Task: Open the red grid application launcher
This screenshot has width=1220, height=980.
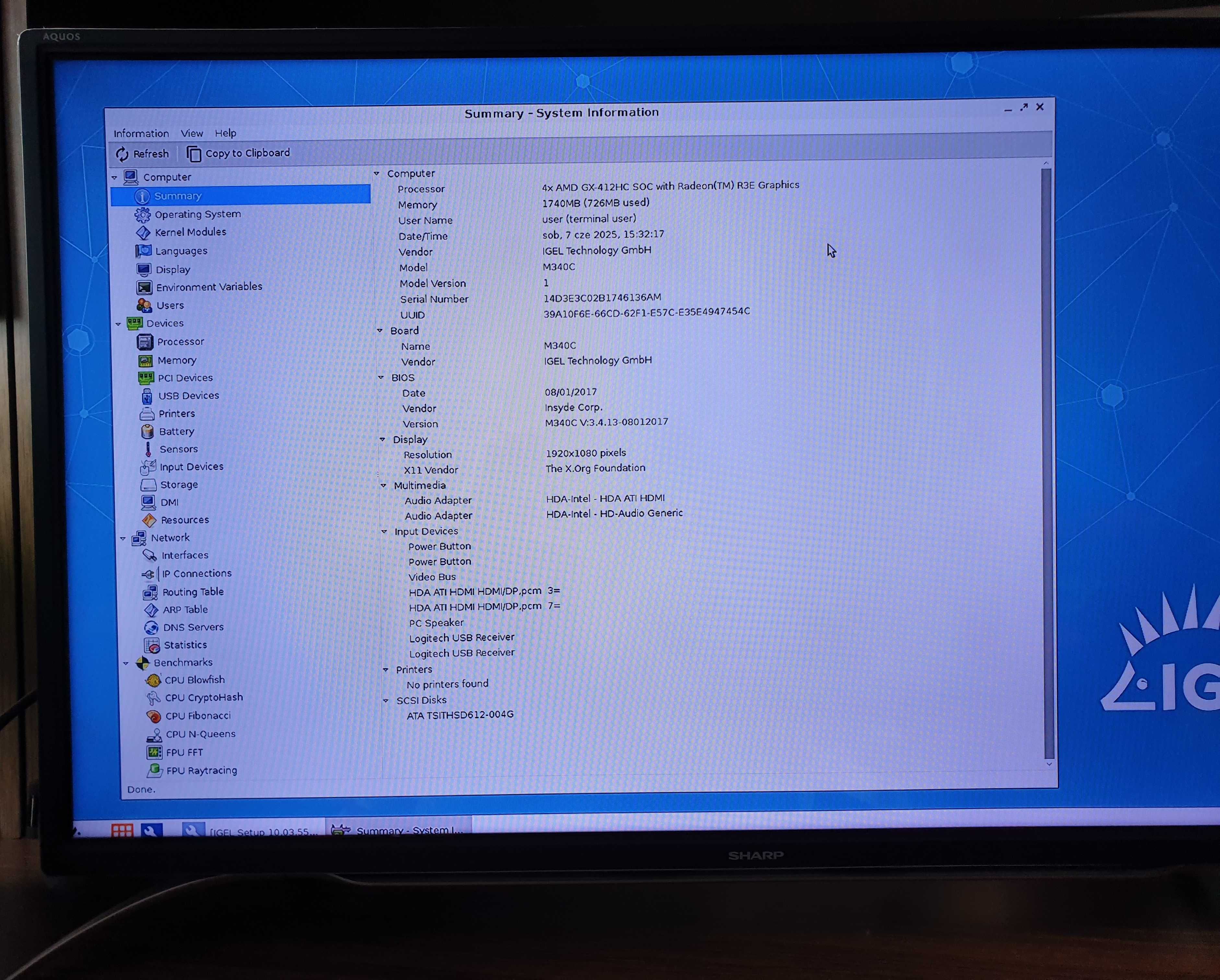Action: 122,831
